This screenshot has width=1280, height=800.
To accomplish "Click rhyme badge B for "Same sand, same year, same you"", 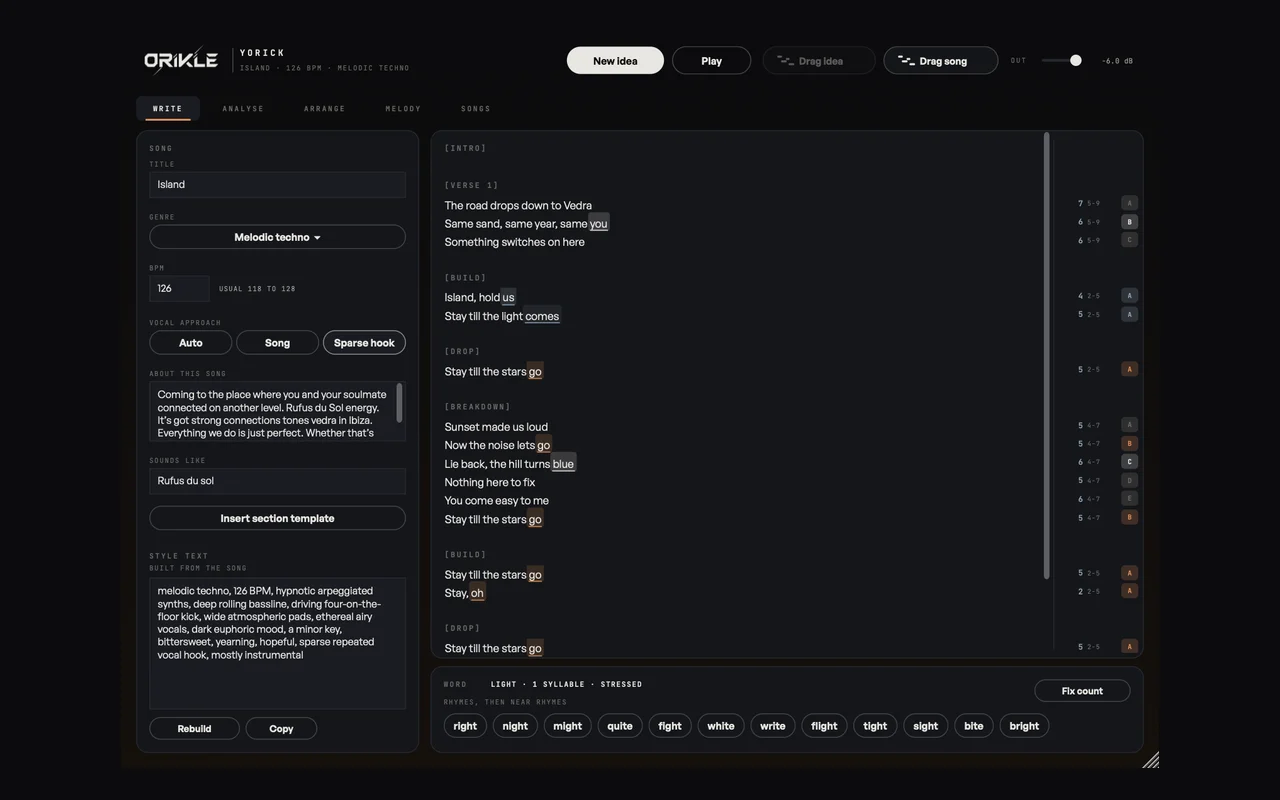I will 1129,222.
